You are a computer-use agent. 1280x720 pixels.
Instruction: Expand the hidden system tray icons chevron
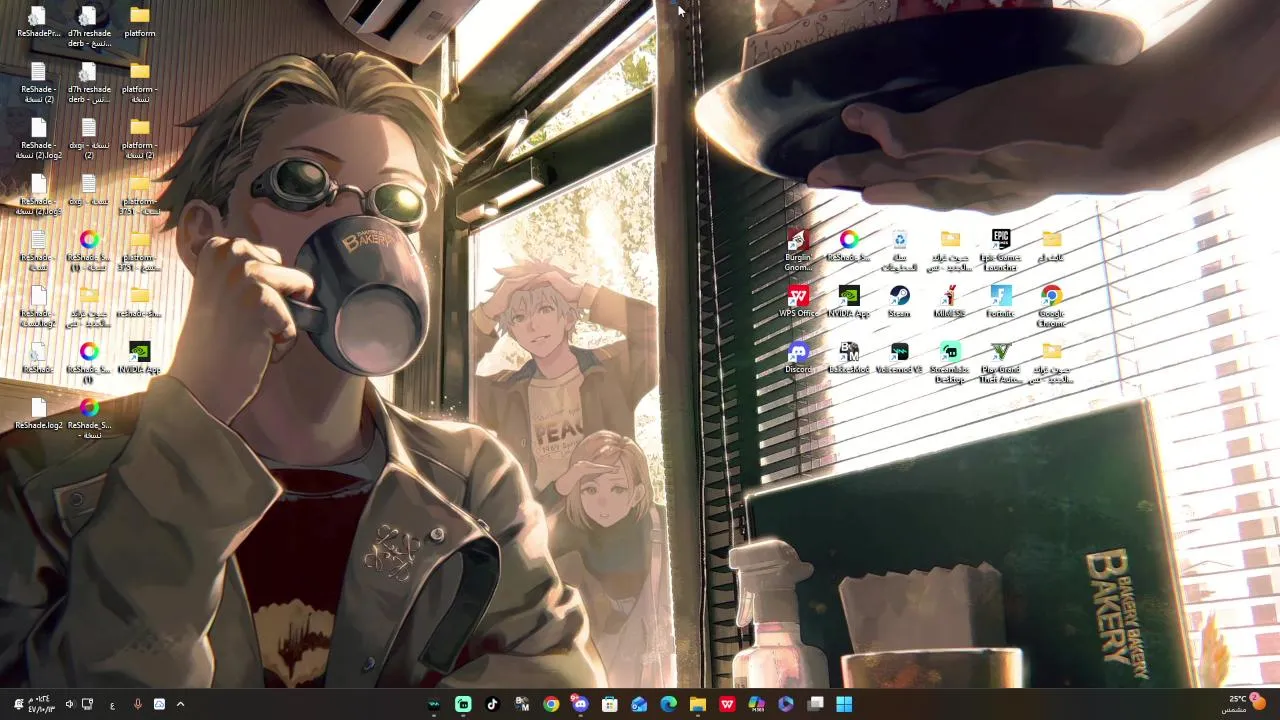pyautogui.click(x=180, y=704)
